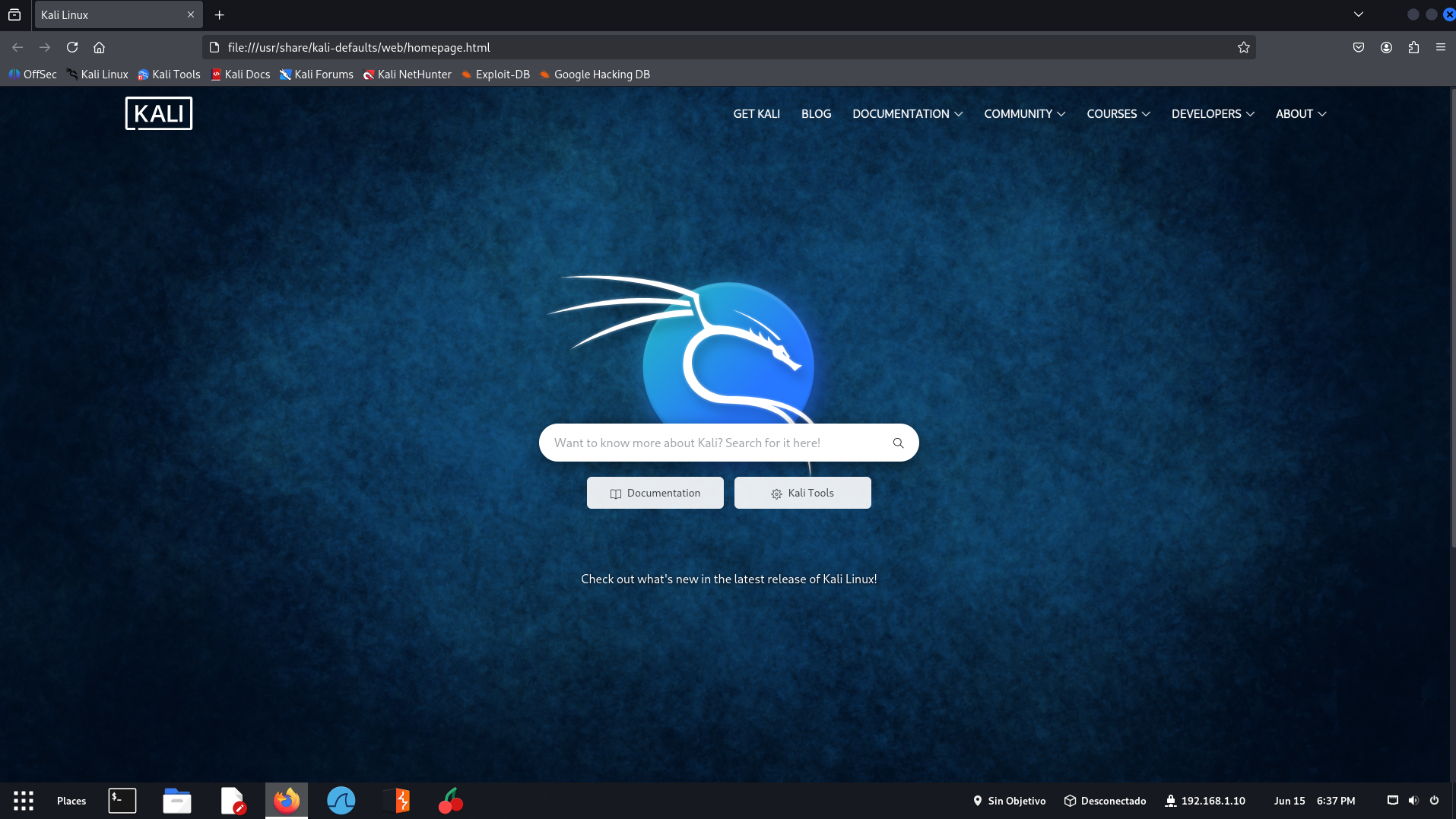Bookmark this page with the star icon
1456x819 pixels.
point(1244,47)
